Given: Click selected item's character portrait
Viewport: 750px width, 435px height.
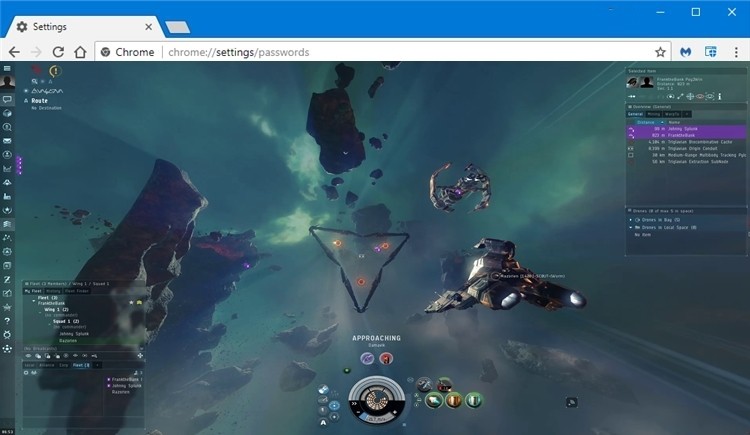Looking at the screenshot, I should tap(647, 82).
